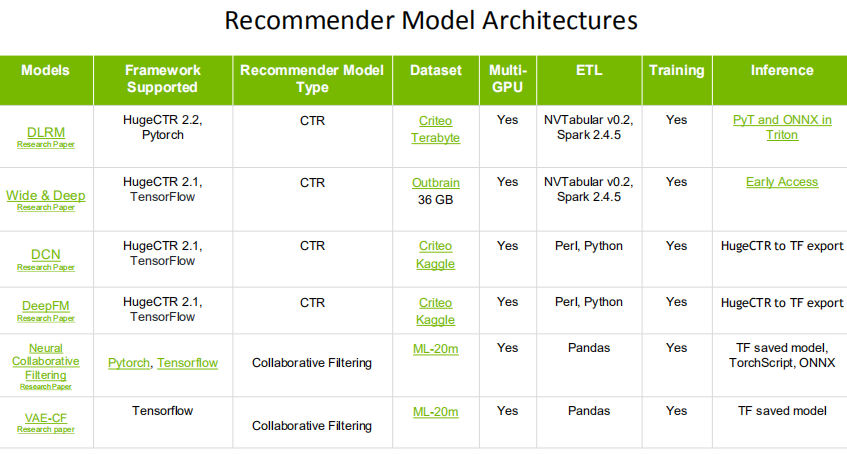The width and height of the screenshot is (847, 454).
Task: Open the PyT and ONNX in Triton link
Action: pos(782,127)
